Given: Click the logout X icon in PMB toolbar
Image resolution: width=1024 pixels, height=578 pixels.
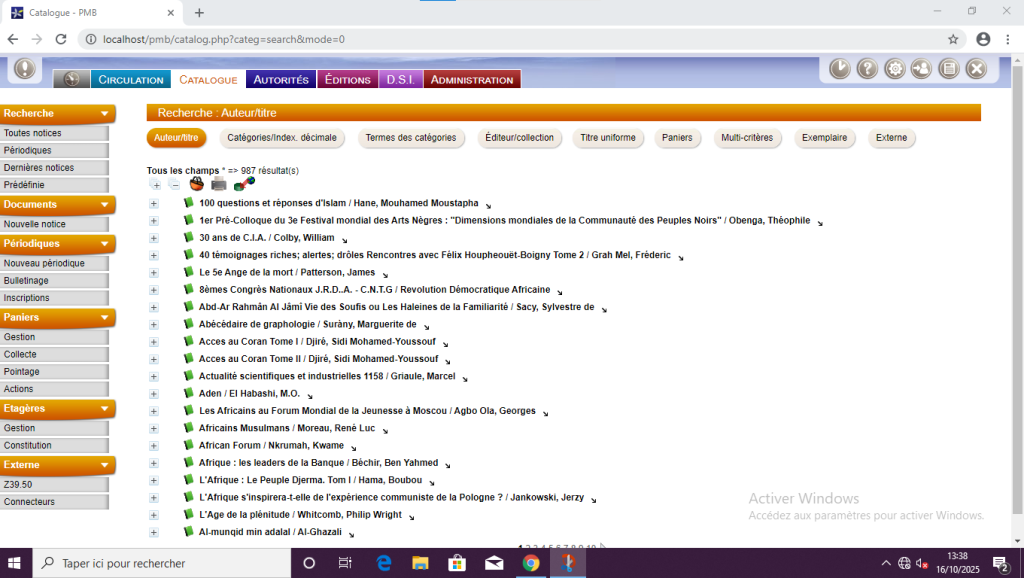Looking at the screenshot, I should [976, 69].
